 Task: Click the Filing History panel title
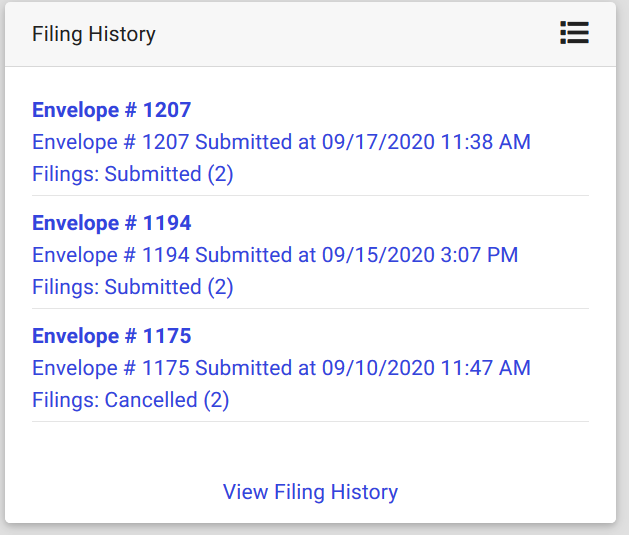[x=94, y=34]
